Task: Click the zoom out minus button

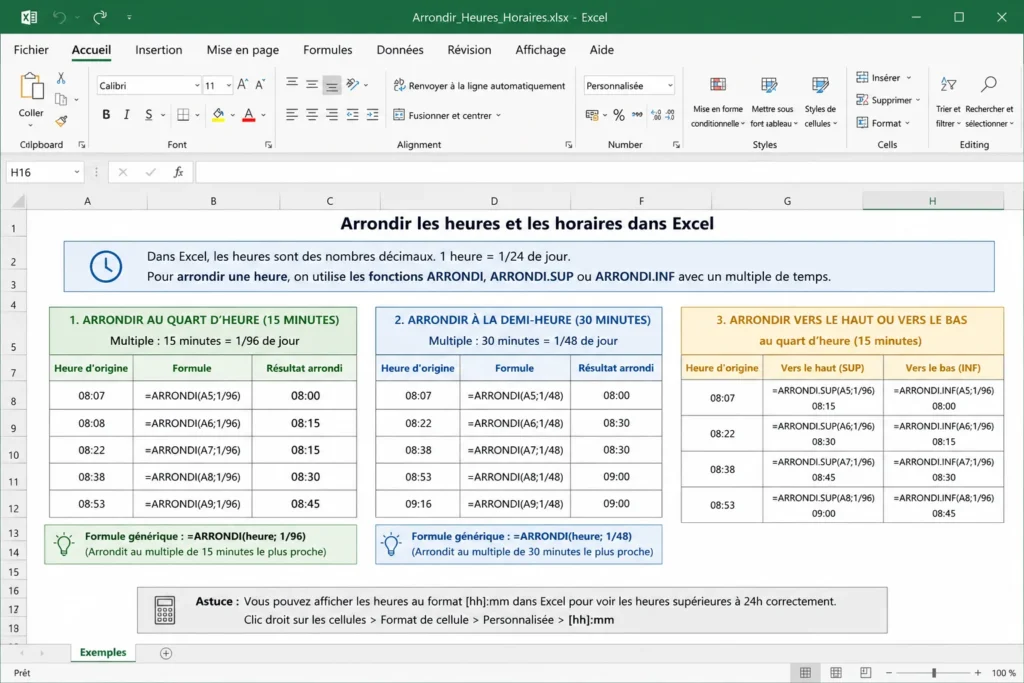Action: click(889, 673)
